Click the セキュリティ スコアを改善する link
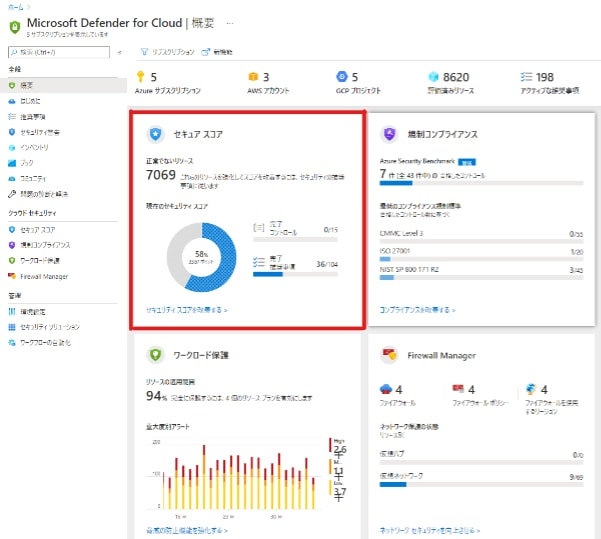601x539 pixels. point(187,310)
